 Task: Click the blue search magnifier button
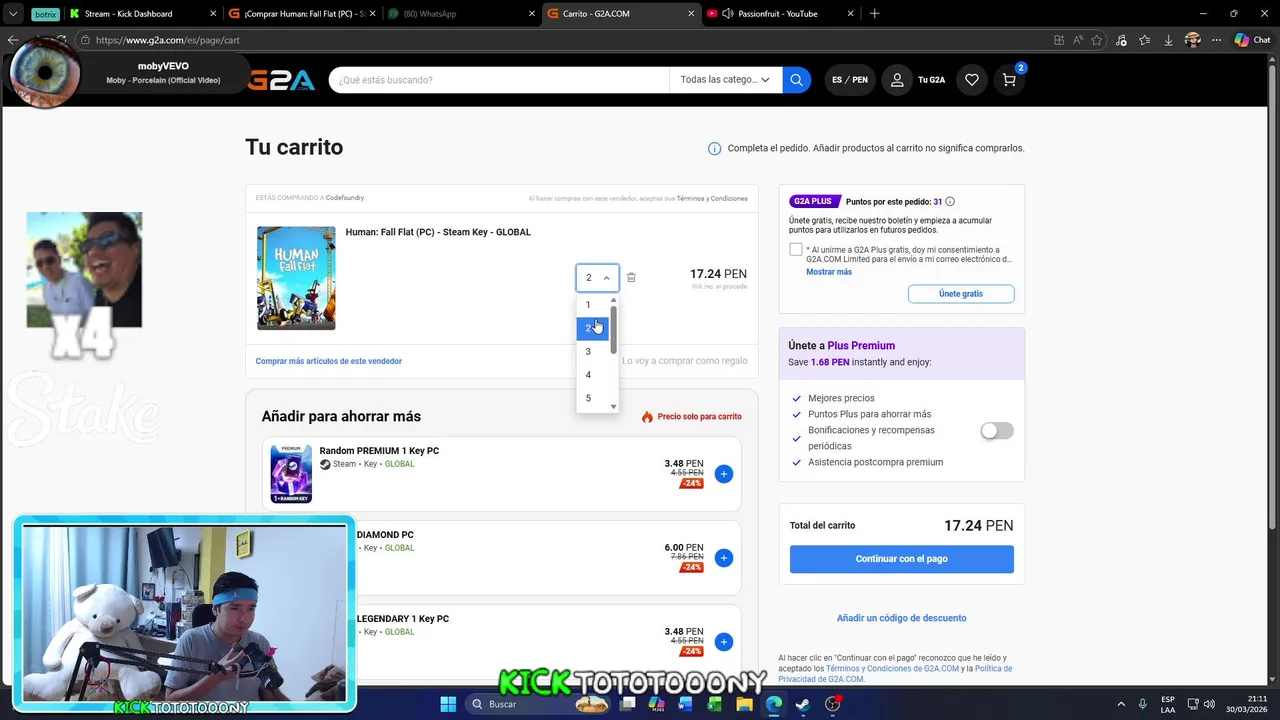pos(796,80)
